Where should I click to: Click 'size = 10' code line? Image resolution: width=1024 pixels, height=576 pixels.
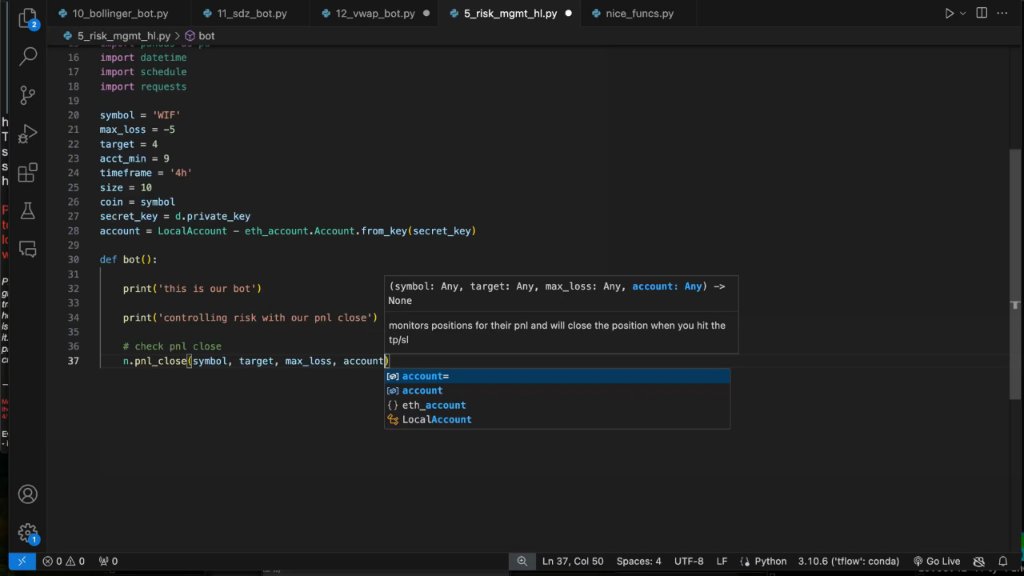[125, 187]
